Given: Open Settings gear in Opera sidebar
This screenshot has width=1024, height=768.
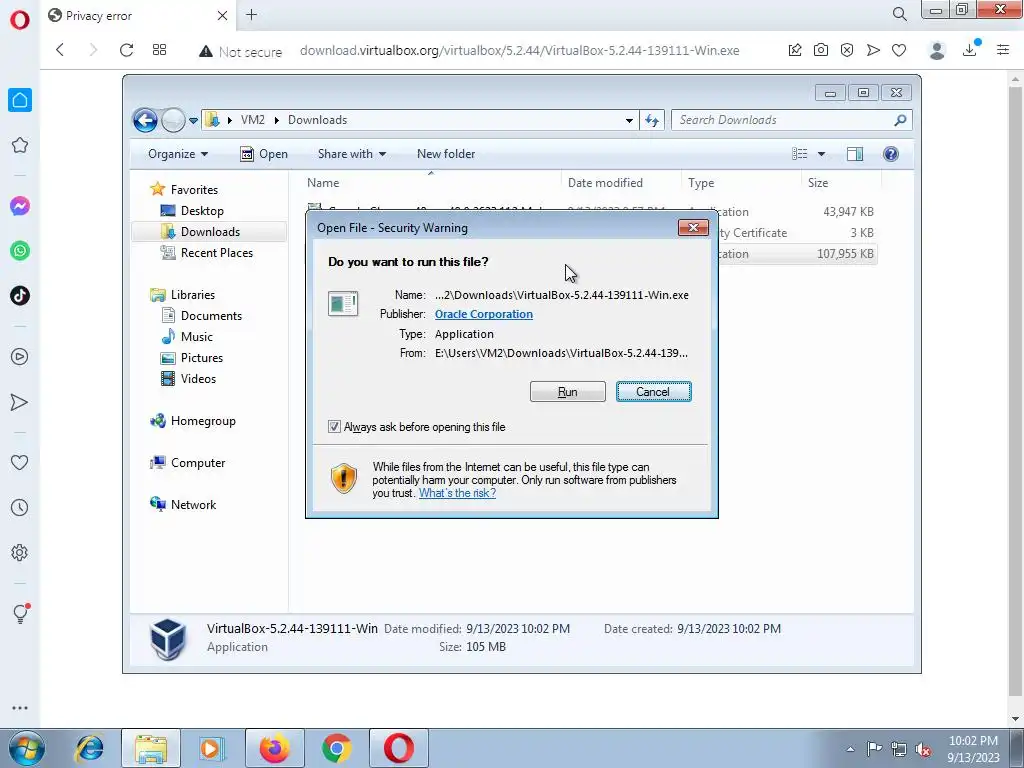Looking at the screenshot, I should pyautogui.click(x=20, y=552).
